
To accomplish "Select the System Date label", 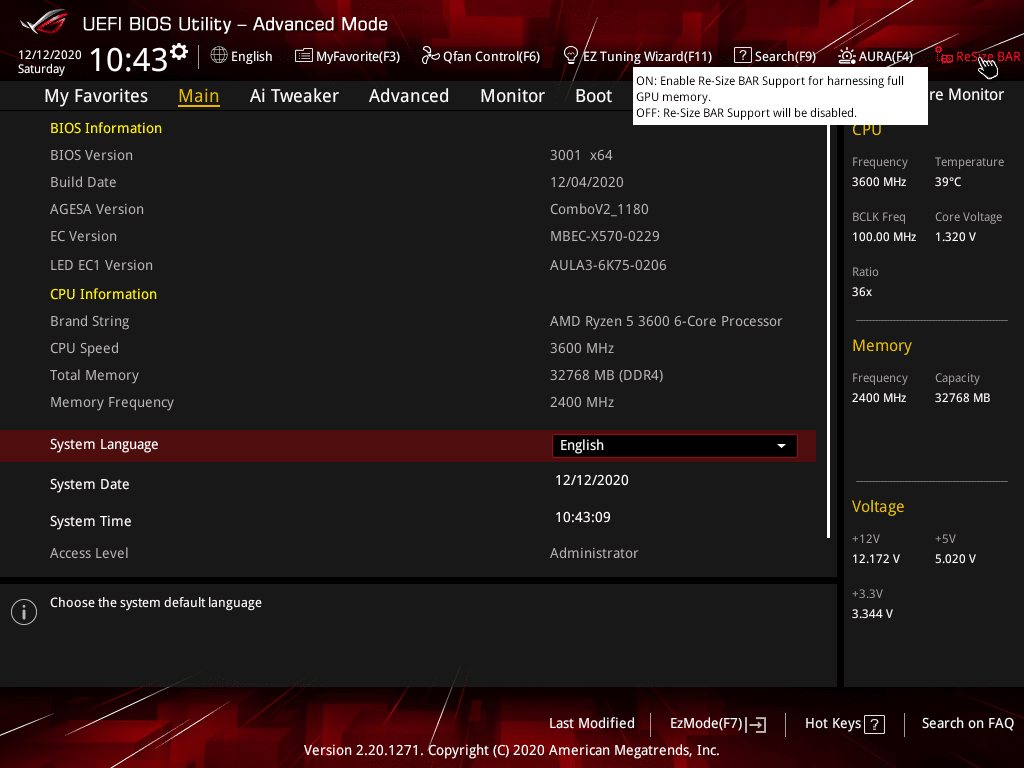I will click(89, 485).
